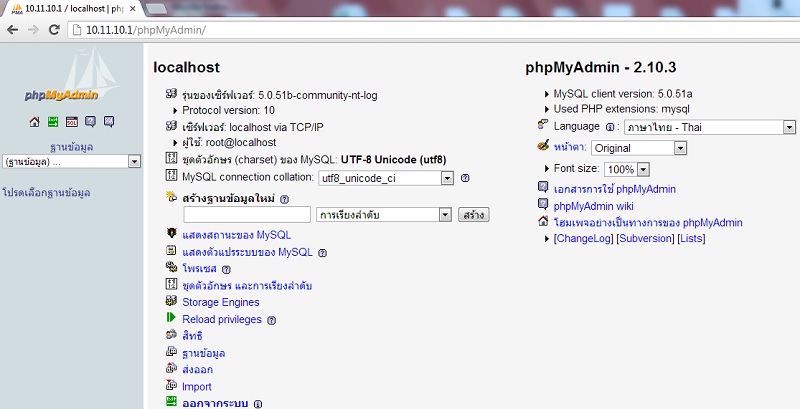Click icon beside localhost via TCP/IP
The width and height of the screenshot is (800, 409).
coord(171,126)
